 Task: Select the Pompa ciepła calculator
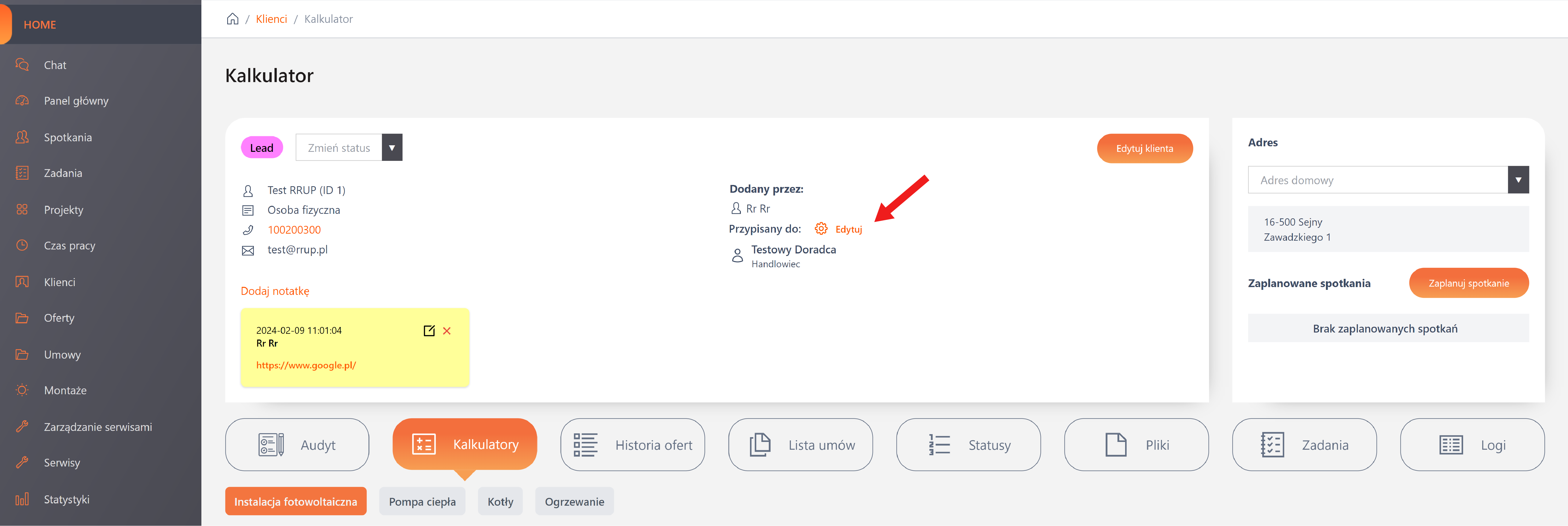click(422, 502)
